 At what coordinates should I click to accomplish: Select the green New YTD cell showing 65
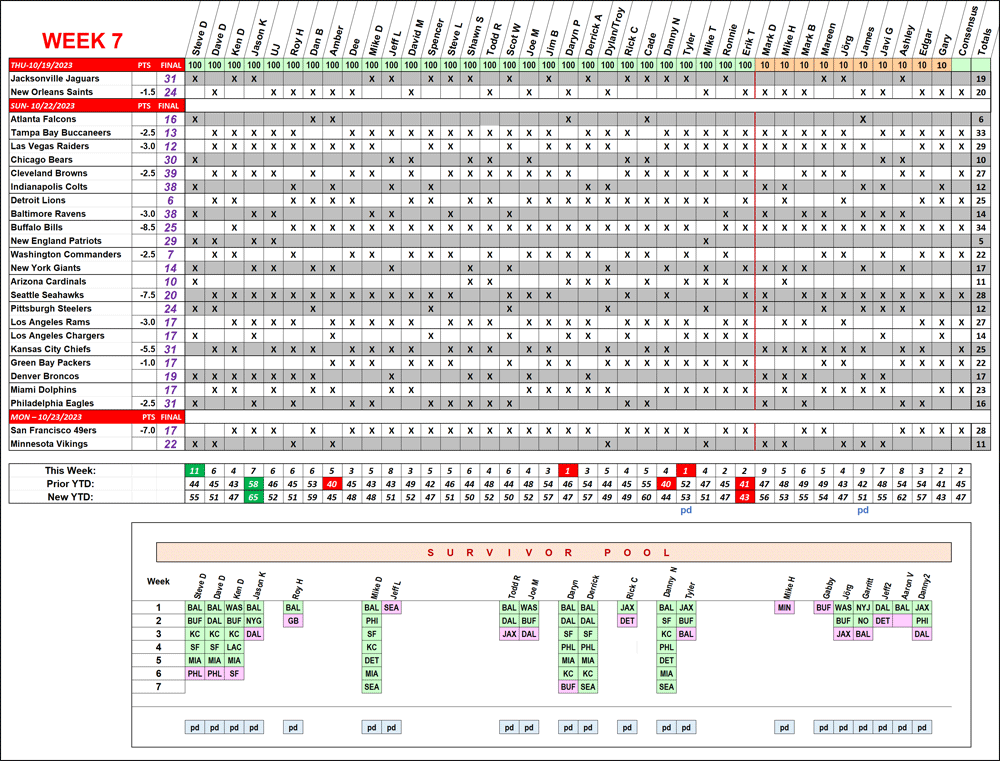click(x=254, y=496)
